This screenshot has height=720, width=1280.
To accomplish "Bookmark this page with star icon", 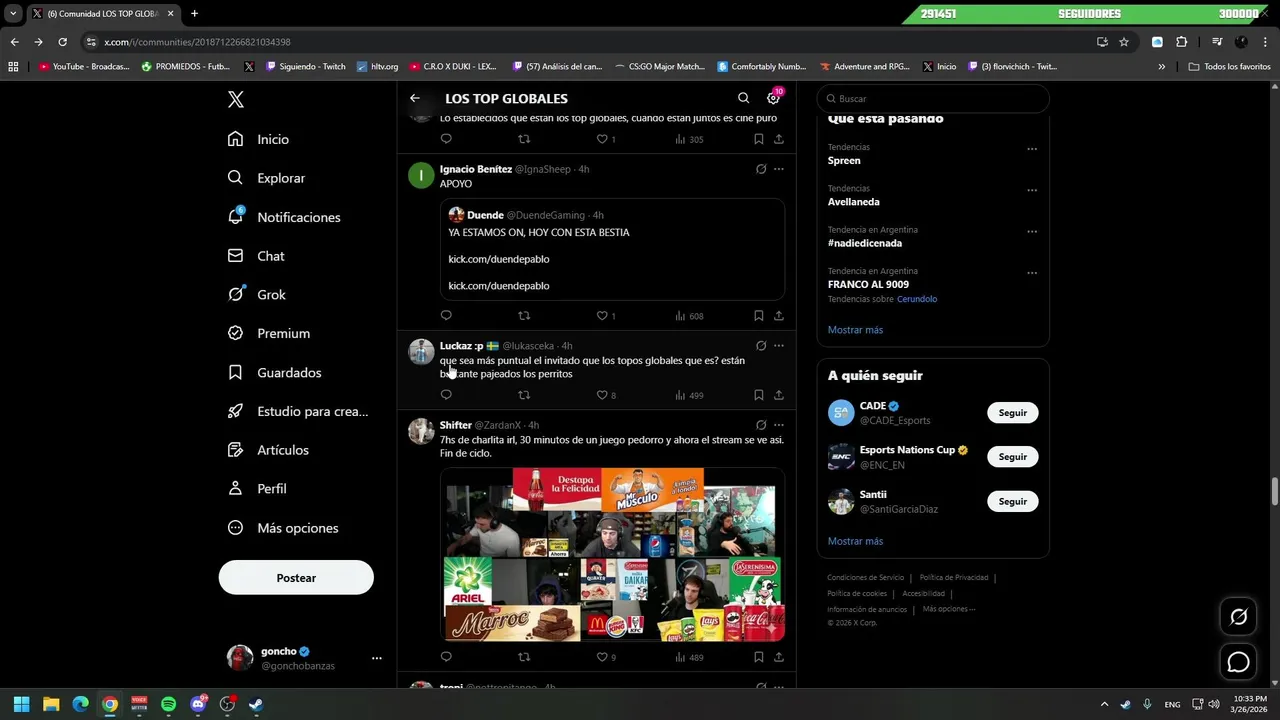I will 1124,42.
